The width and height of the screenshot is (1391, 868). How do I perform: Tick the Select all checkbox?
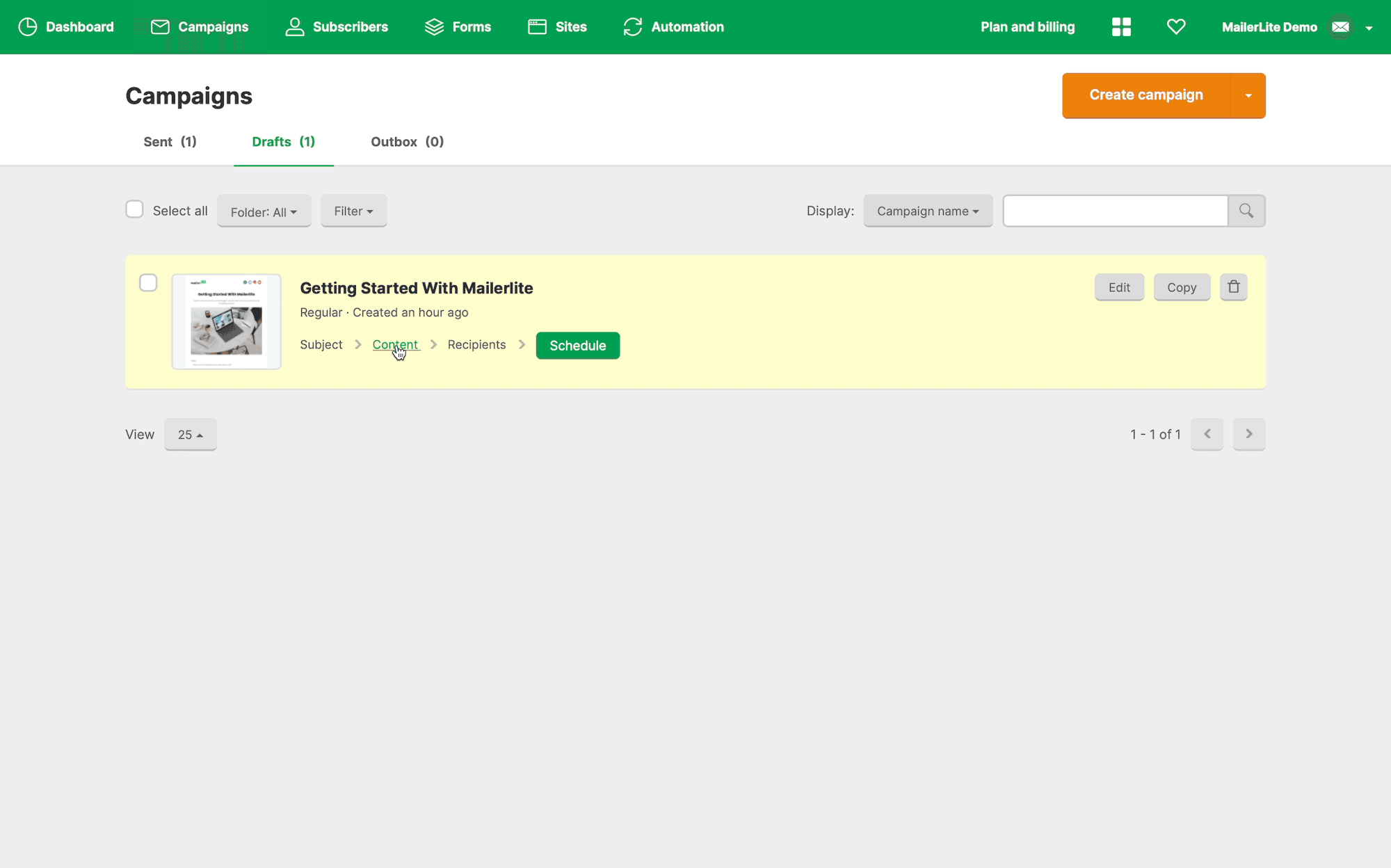(134, 209)
